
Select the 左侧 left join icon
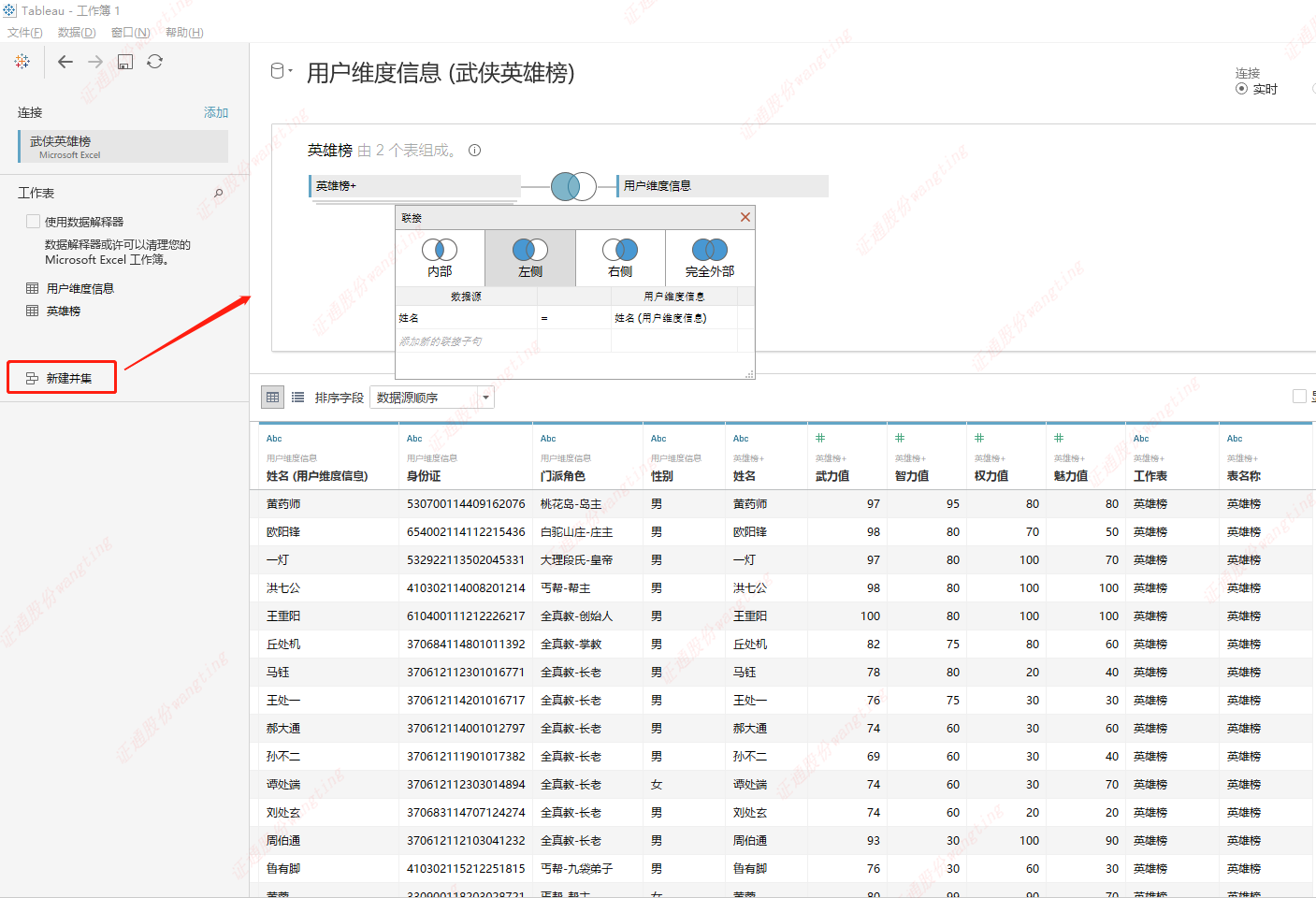pos(530,250)
